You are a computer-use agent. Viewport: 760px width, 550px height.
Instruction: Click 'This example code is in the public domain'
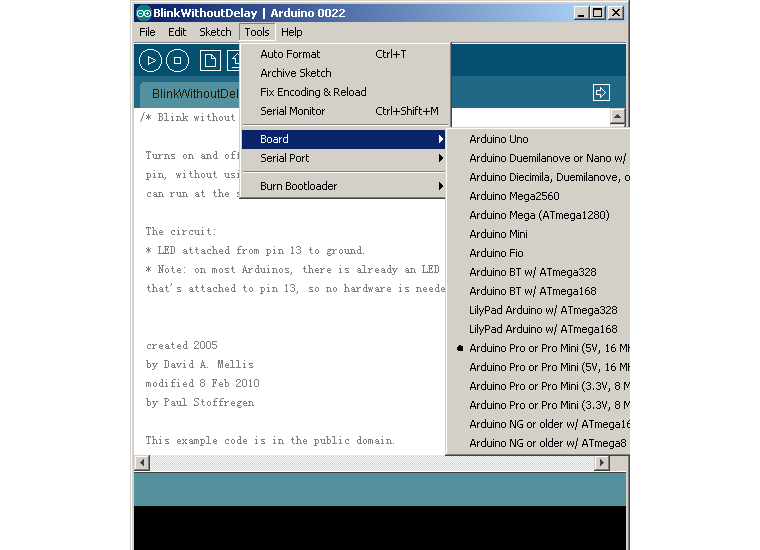(x=270, y=440)
